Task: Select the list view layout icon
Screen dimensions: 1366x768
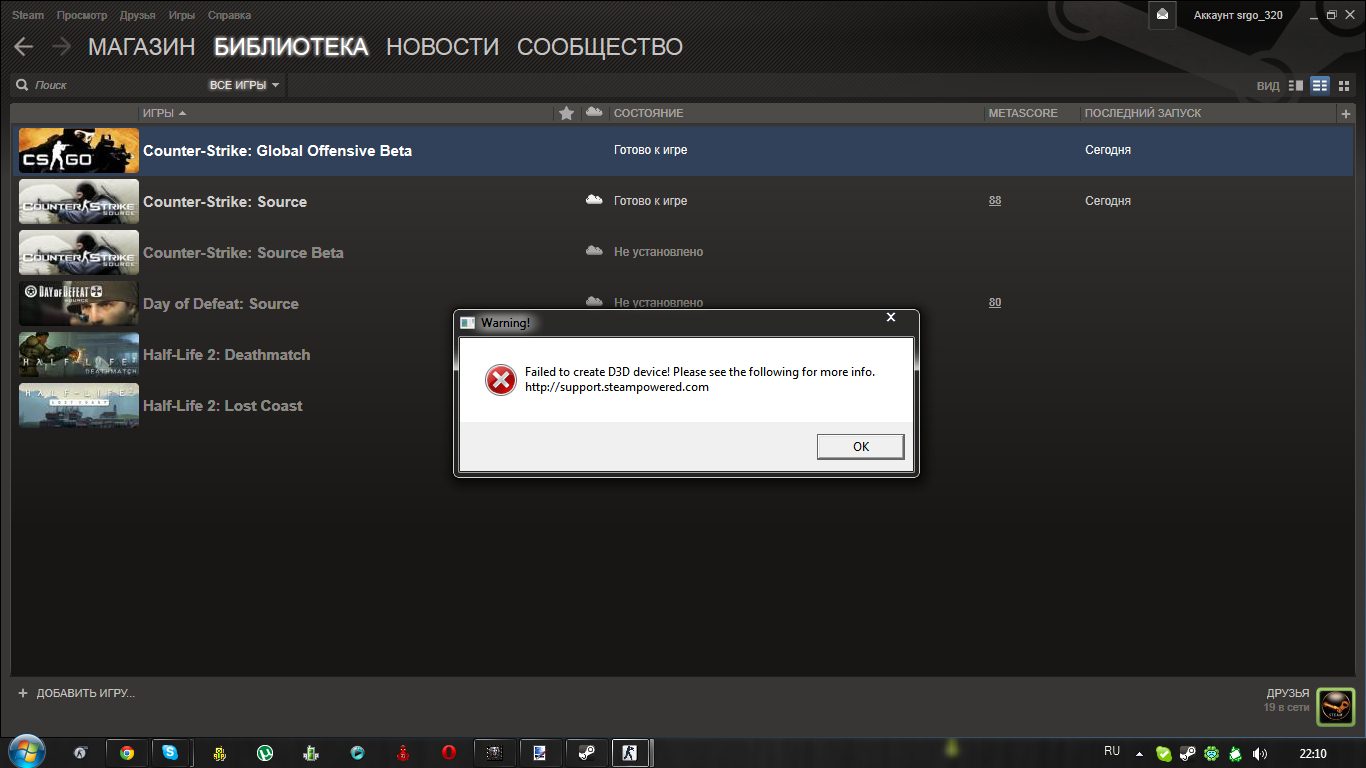Action: 1320,86
